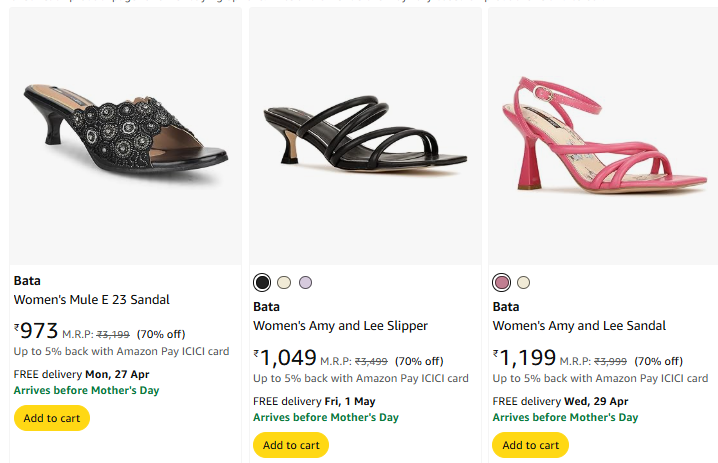This screenshot has height=463, width=718.
Task: Select pink color swatch for Amy and Lee Sandal
Action: [x=502, y=282]
